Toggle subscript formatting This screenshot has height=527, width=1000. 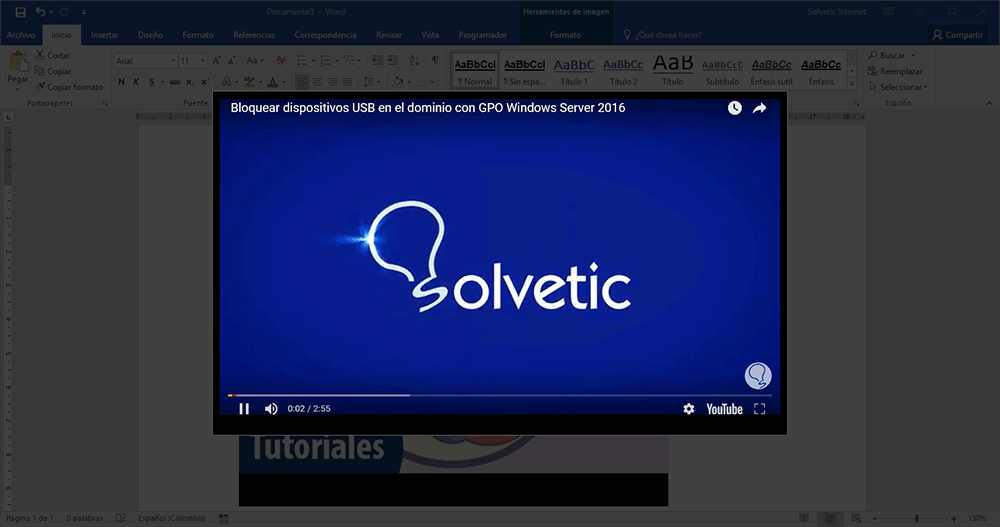point(189,82)
